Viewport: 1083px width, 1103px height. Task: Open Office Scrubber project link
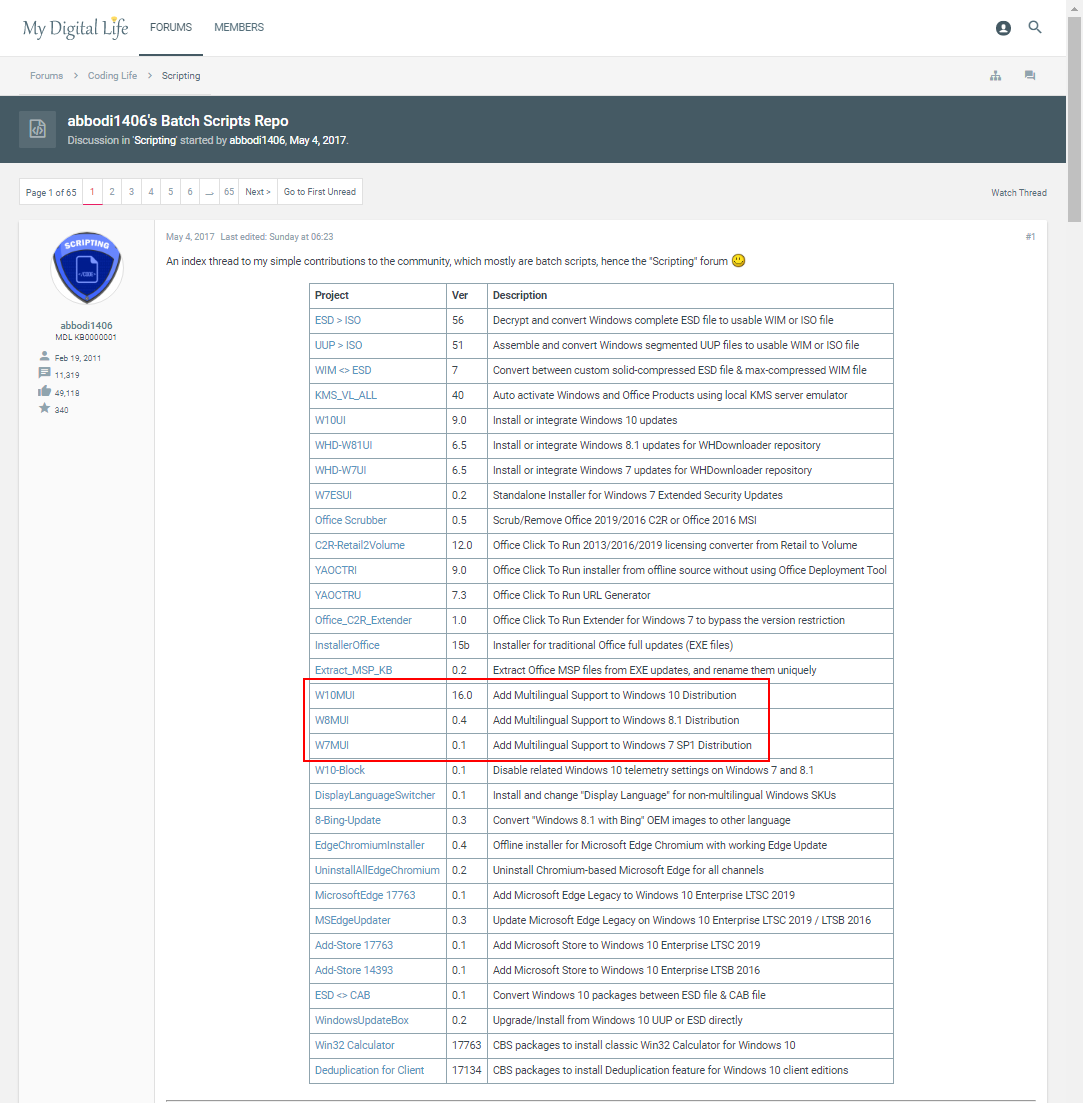351,520
